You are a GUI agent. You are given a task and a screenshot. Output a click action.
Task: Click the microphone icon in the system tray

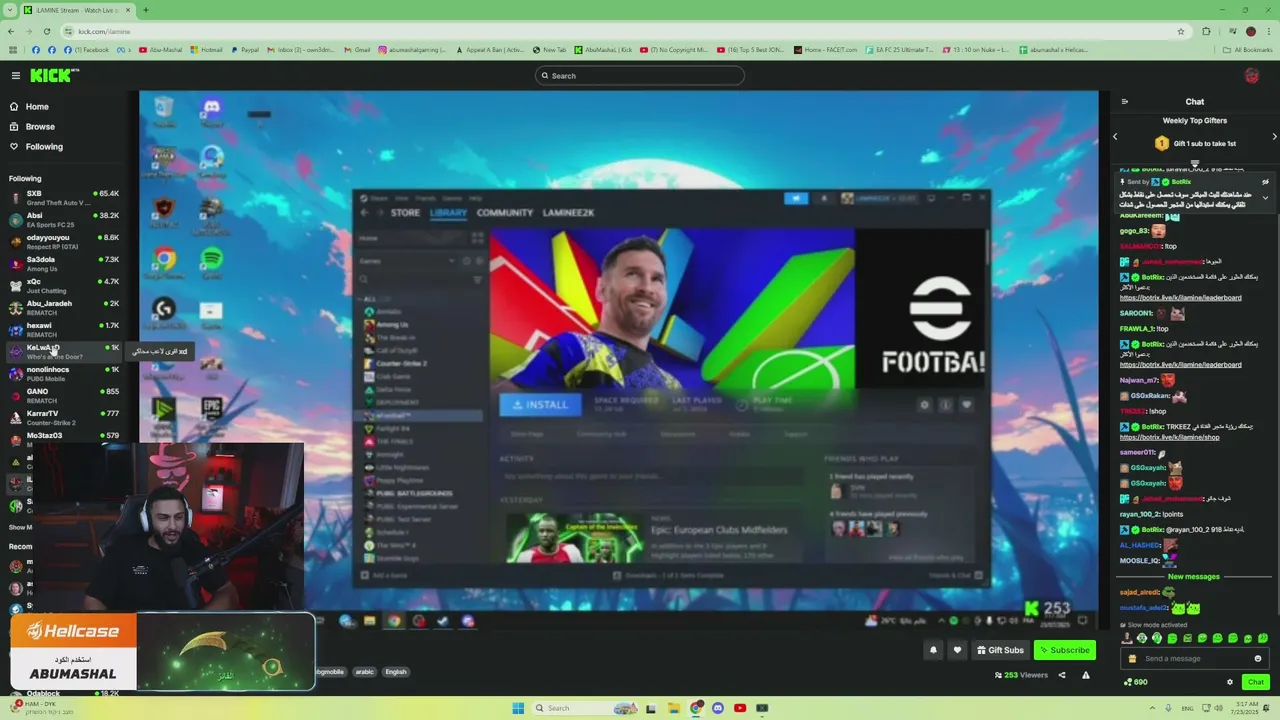click(1170, 708)
